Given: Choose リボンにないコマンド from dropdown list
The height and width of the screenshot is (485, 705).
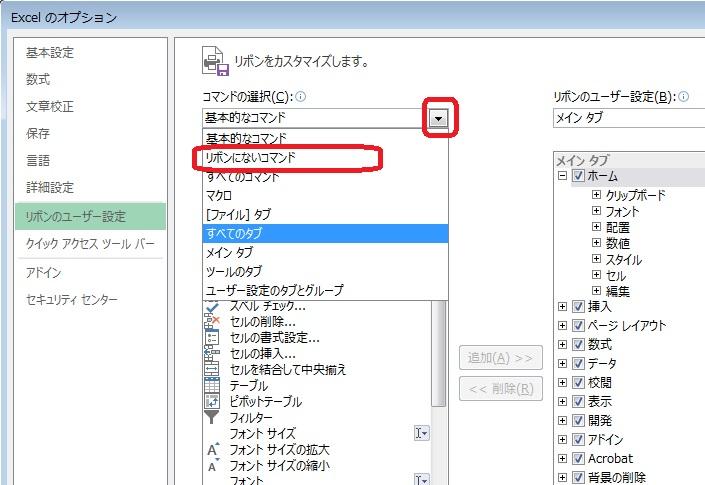Looking at the screenshot, I should (326, 157).
